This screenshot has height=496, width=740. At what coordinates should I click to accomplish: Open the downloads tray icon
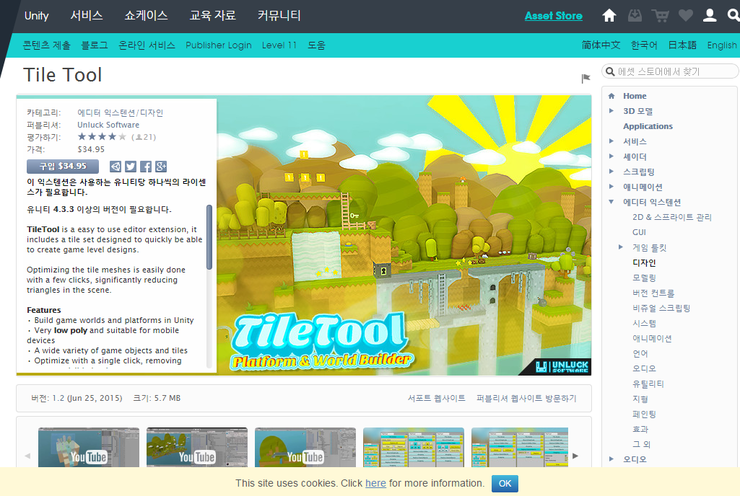[x=635, y=16]
